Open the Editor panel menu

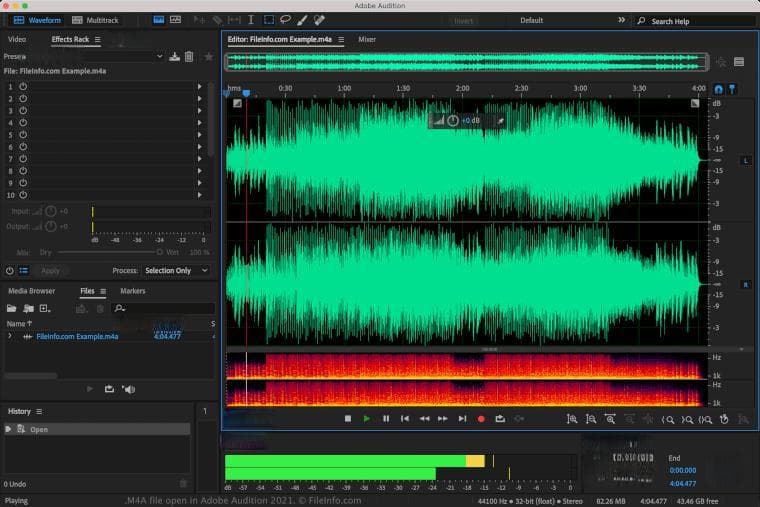click(341, 40)
